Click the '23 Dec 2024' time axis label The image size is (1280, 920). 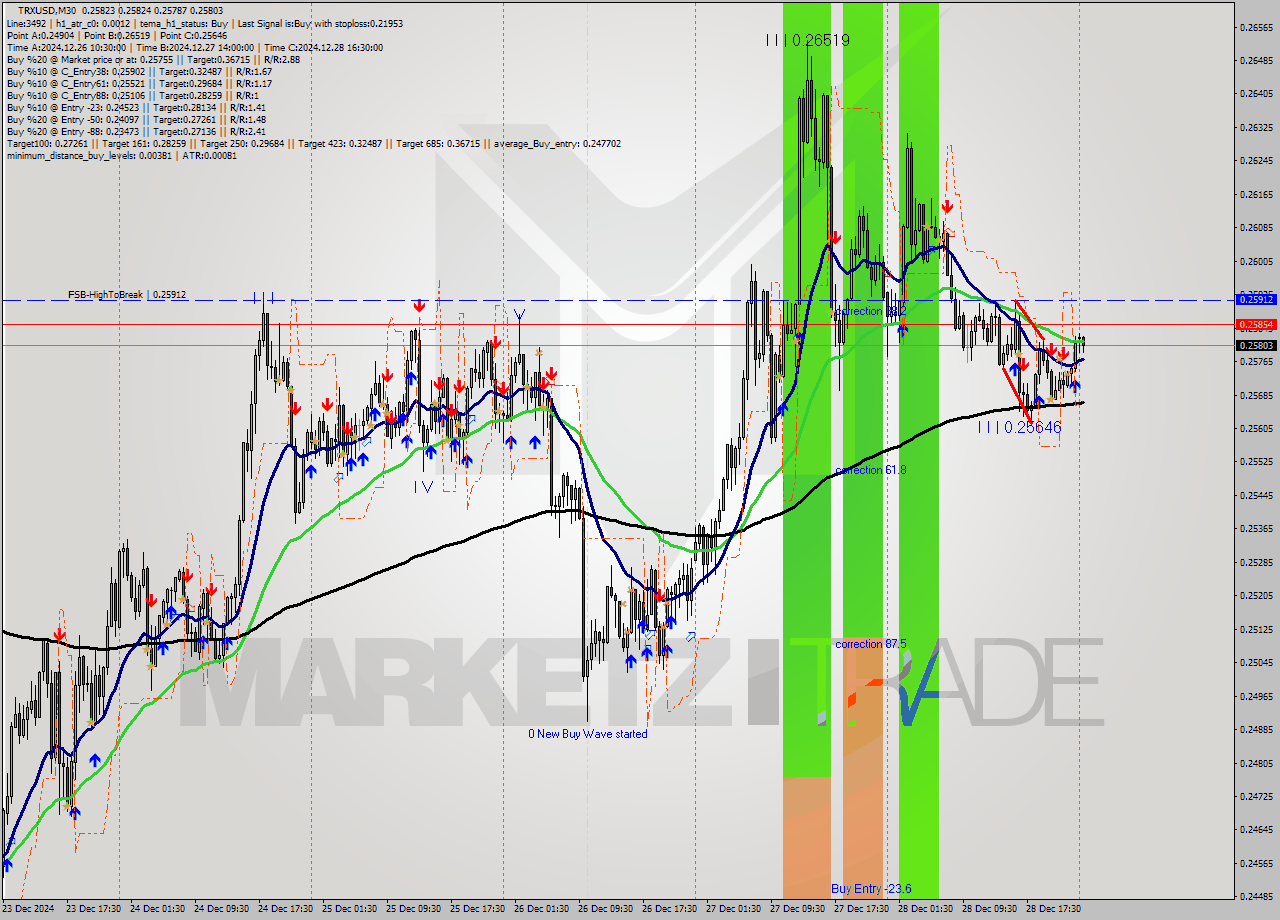click(28, 909)
